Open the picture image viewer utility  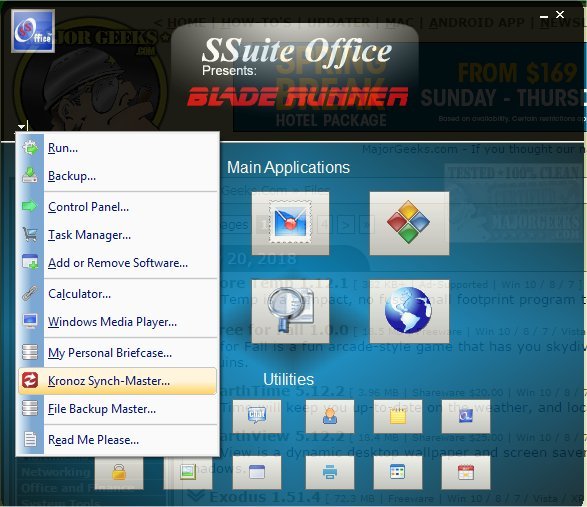point(188,473)
